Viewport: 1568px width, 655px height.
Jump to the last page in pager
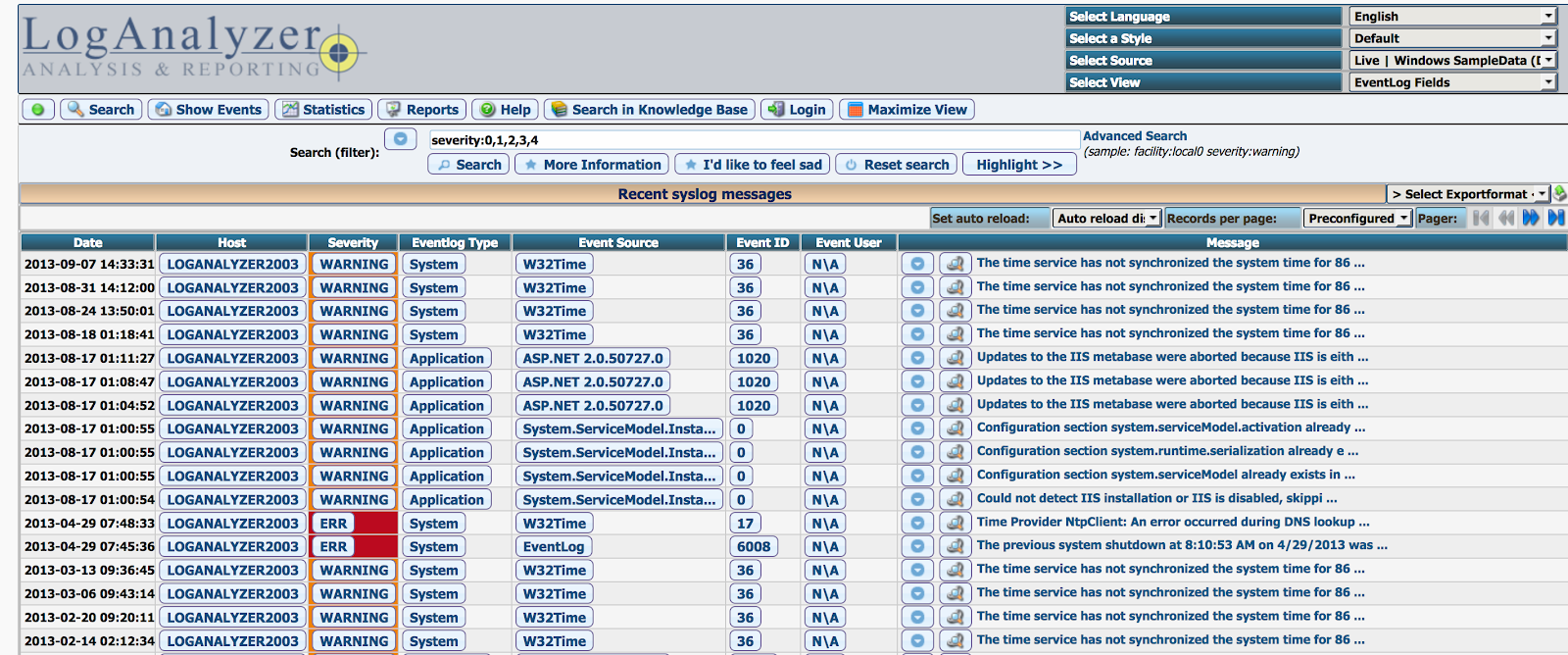[x=1555, y=218]
